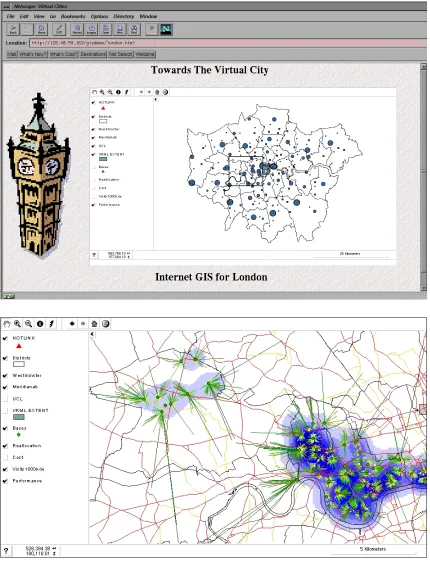Open the Directory menu

click(124, 17)
